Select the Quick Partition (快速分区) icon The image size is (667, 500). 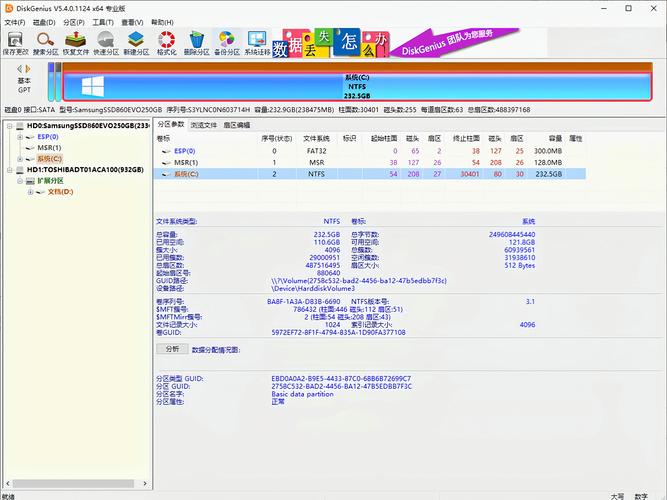click(106, 43)
